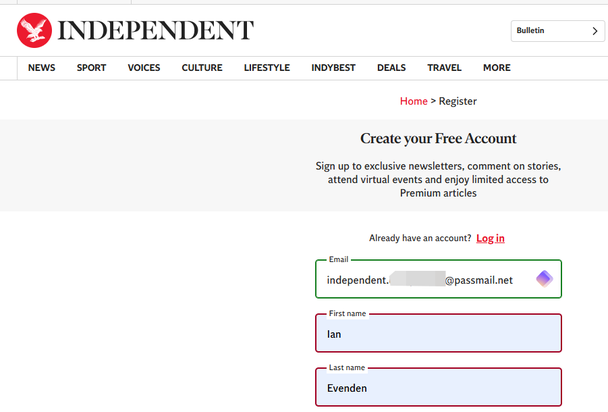Expand the Bulletin dropdown button
Viewport: 608px width, 412px height.
click(555, 31)
